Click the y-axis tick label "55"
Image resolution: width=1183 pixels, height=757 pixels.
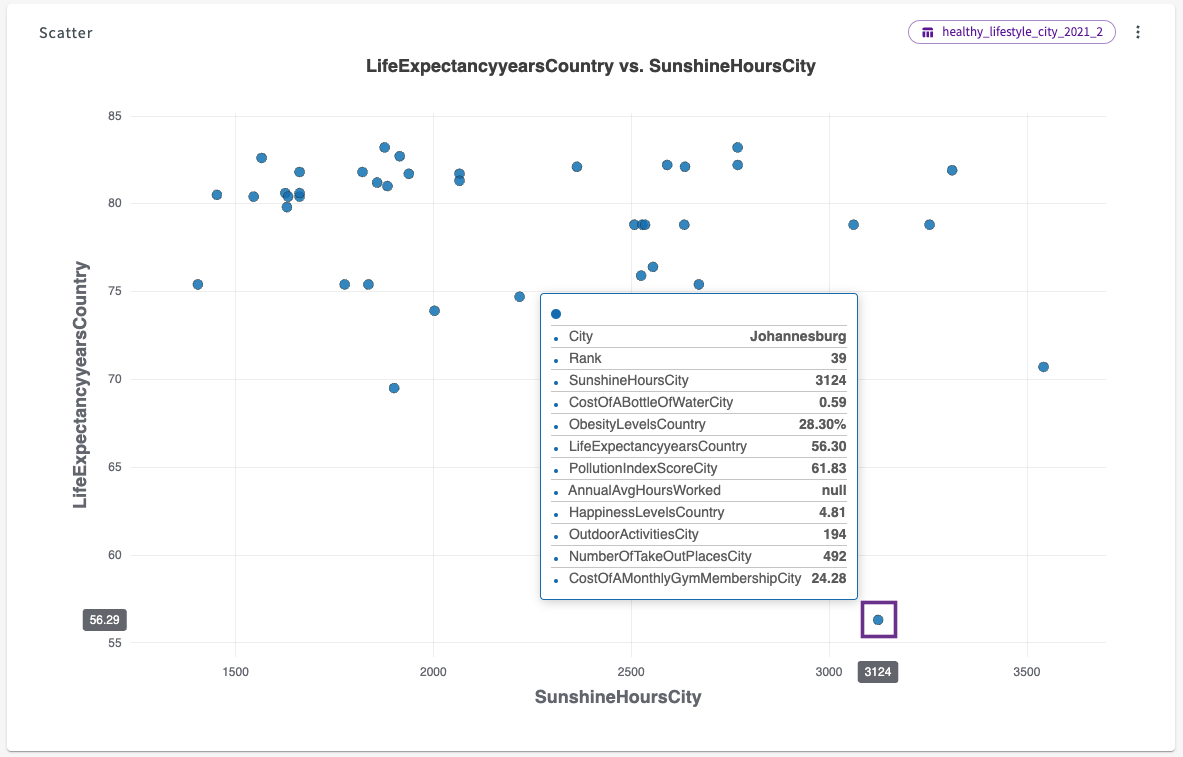(114, 643)
